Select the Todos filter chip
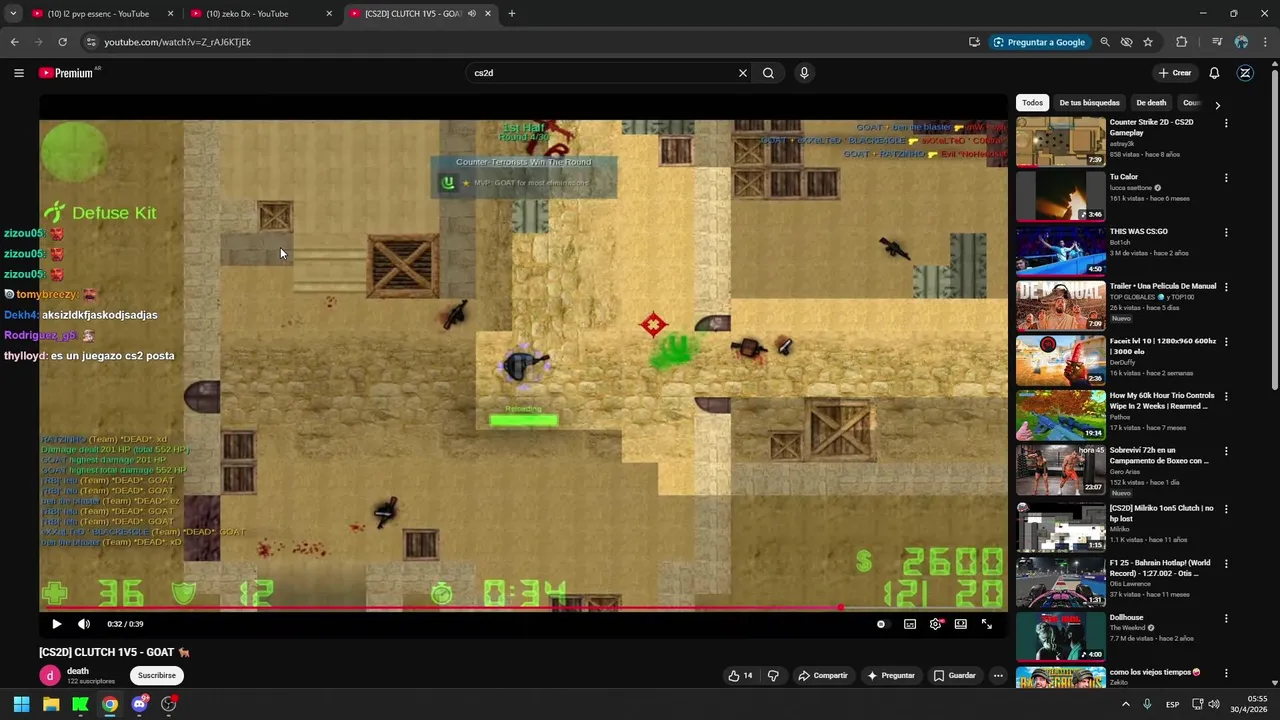This screenshot has height=720, width=1280. click(1032, 103)
